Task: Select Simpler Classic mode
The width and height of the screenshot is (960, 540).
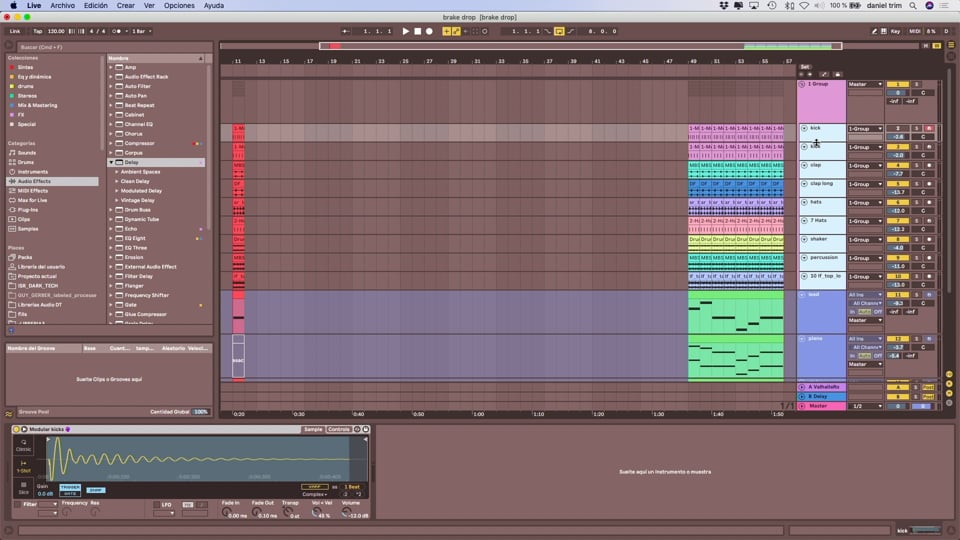Action: (x=23, y=445)
